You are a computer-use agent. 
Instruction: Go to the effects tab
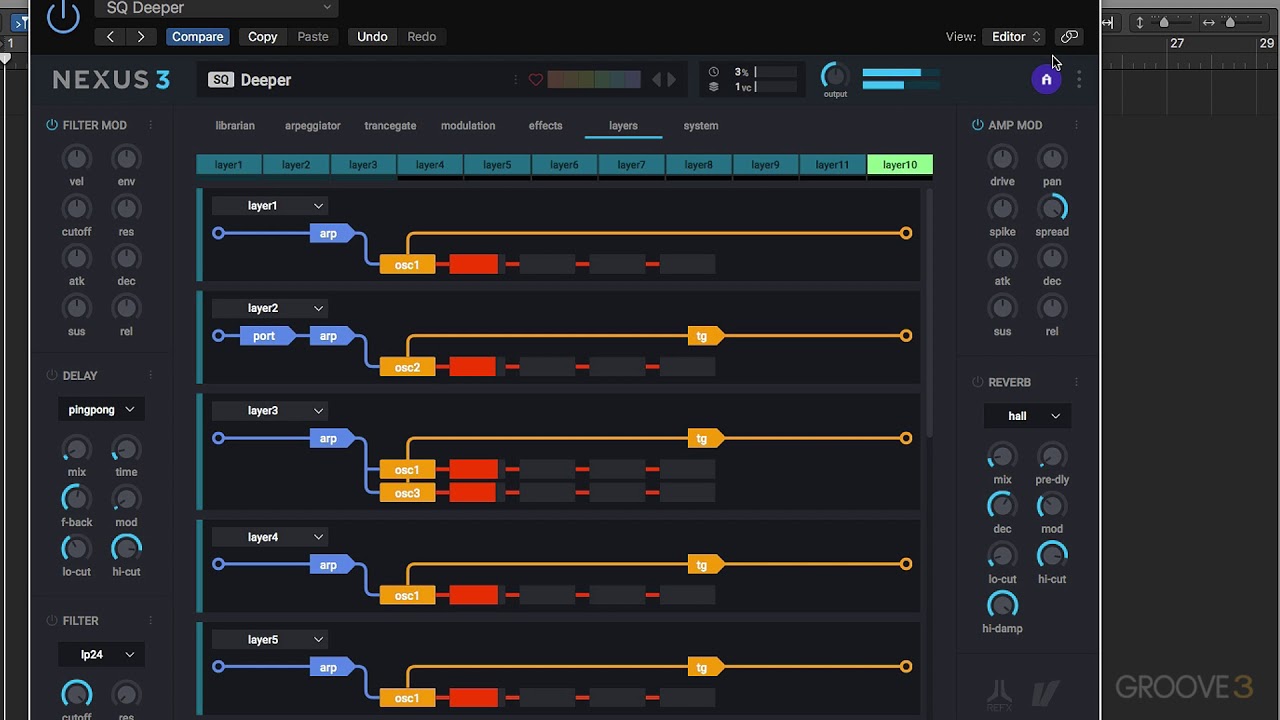(545, 126)
